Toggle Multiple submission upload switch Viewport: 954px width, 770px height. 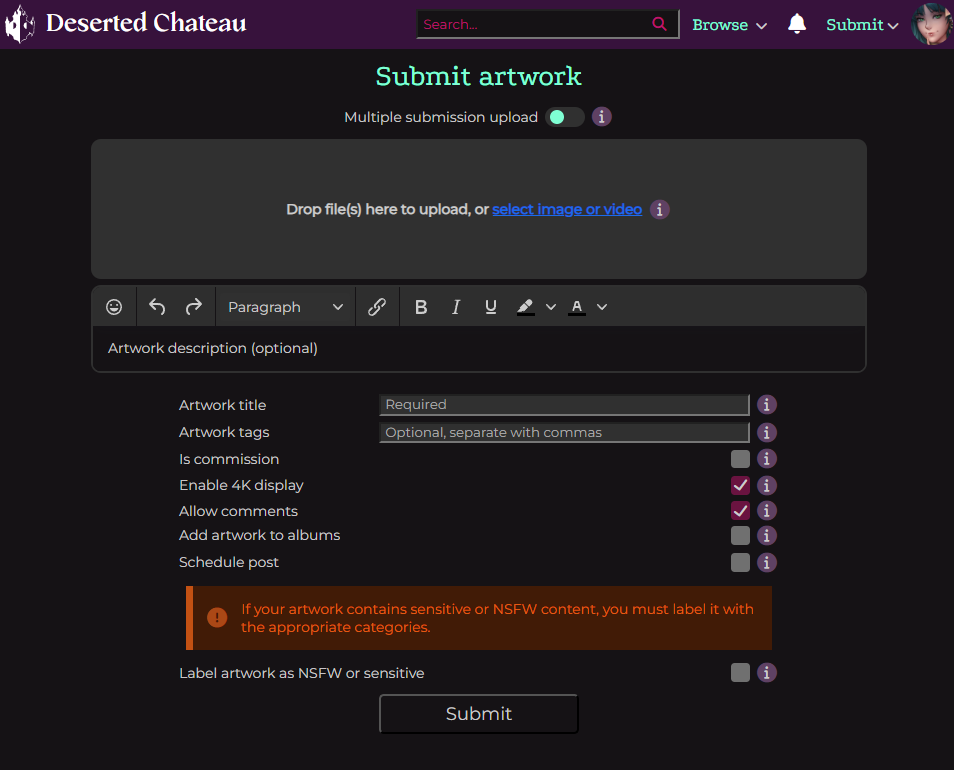pos(564,117)
